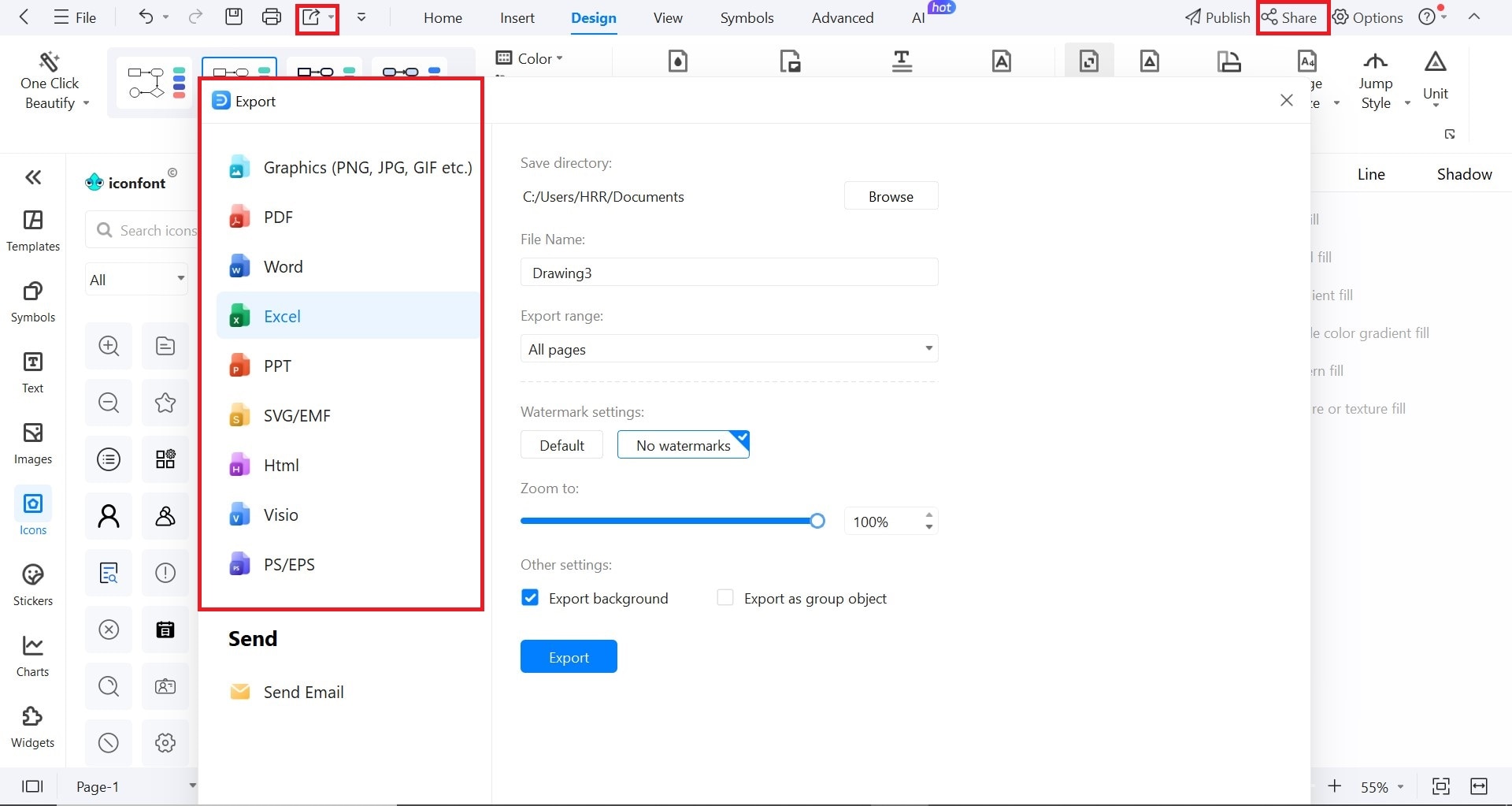Open the undo history dropdown arrow

coord(165,17)
